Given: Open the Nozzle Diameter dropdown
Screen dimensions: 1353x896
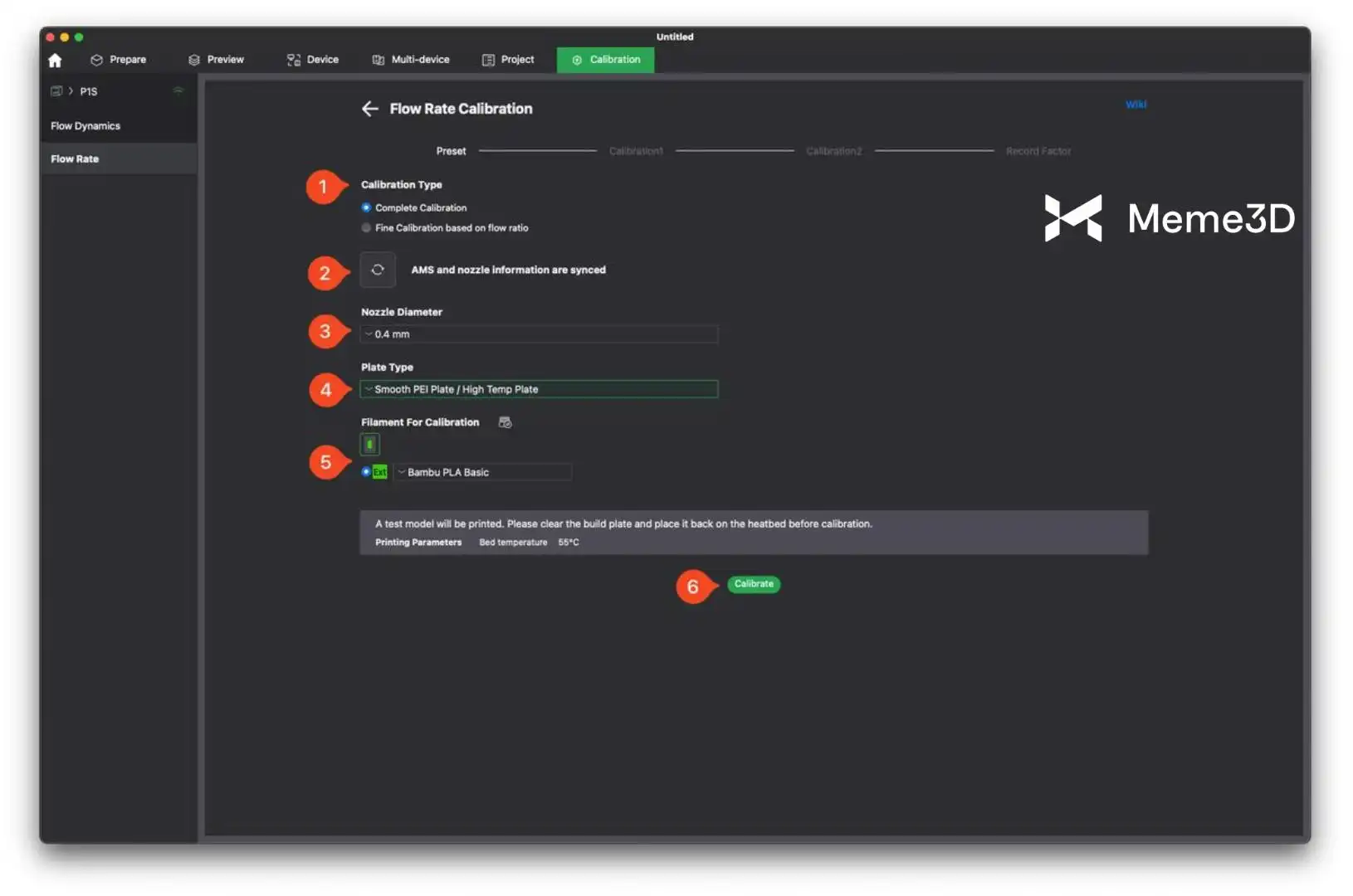Looking at the screenshot, I should tap(539, 334).
